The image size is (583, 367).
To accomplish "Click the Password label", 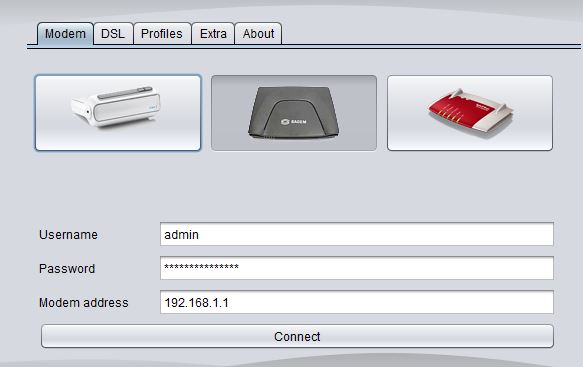I will coord(67,268).
